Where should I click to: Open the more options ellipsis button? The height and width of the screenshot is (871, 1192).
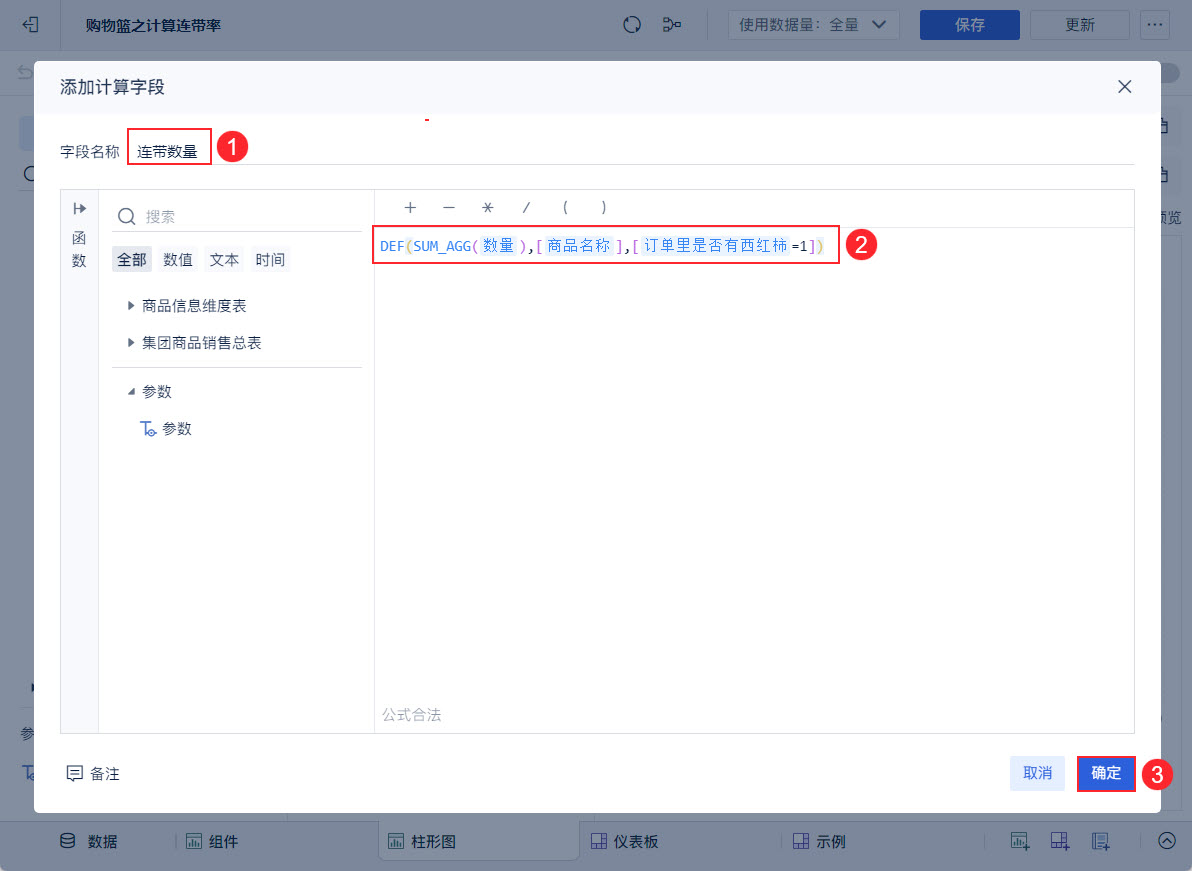click(x=1155, y=25)
